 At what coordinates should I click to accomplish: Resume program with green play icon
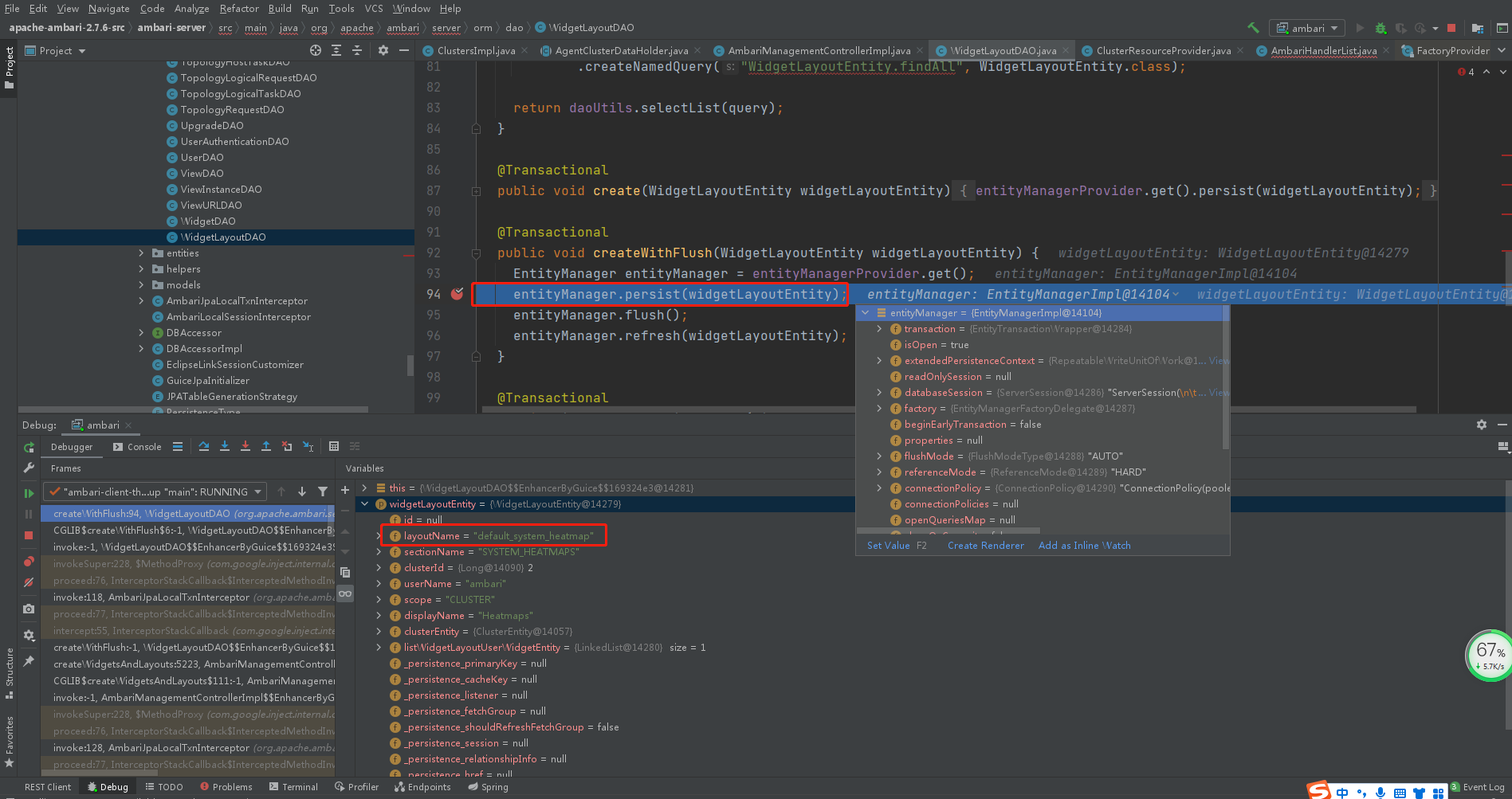tap(29, 493)
